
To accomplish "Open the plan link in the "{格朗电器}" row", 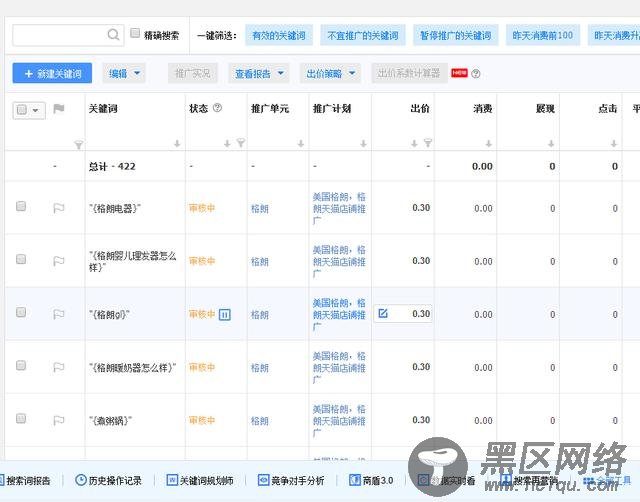I will point(339,209).
